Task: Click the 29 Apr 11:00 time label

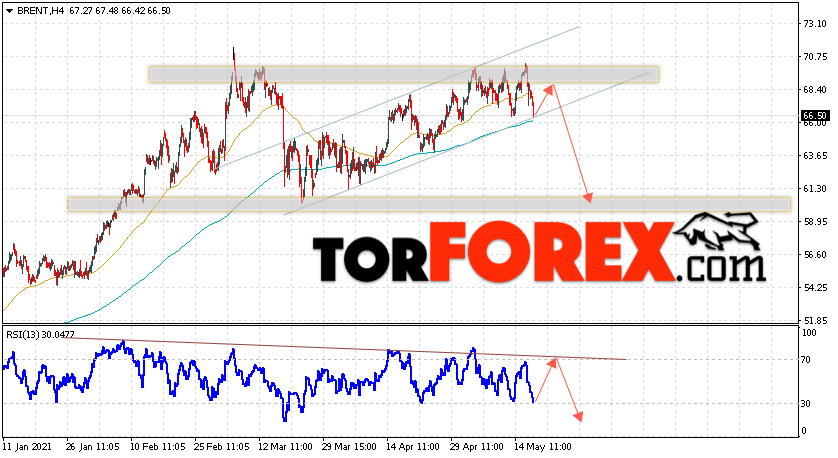Action: 477,447
